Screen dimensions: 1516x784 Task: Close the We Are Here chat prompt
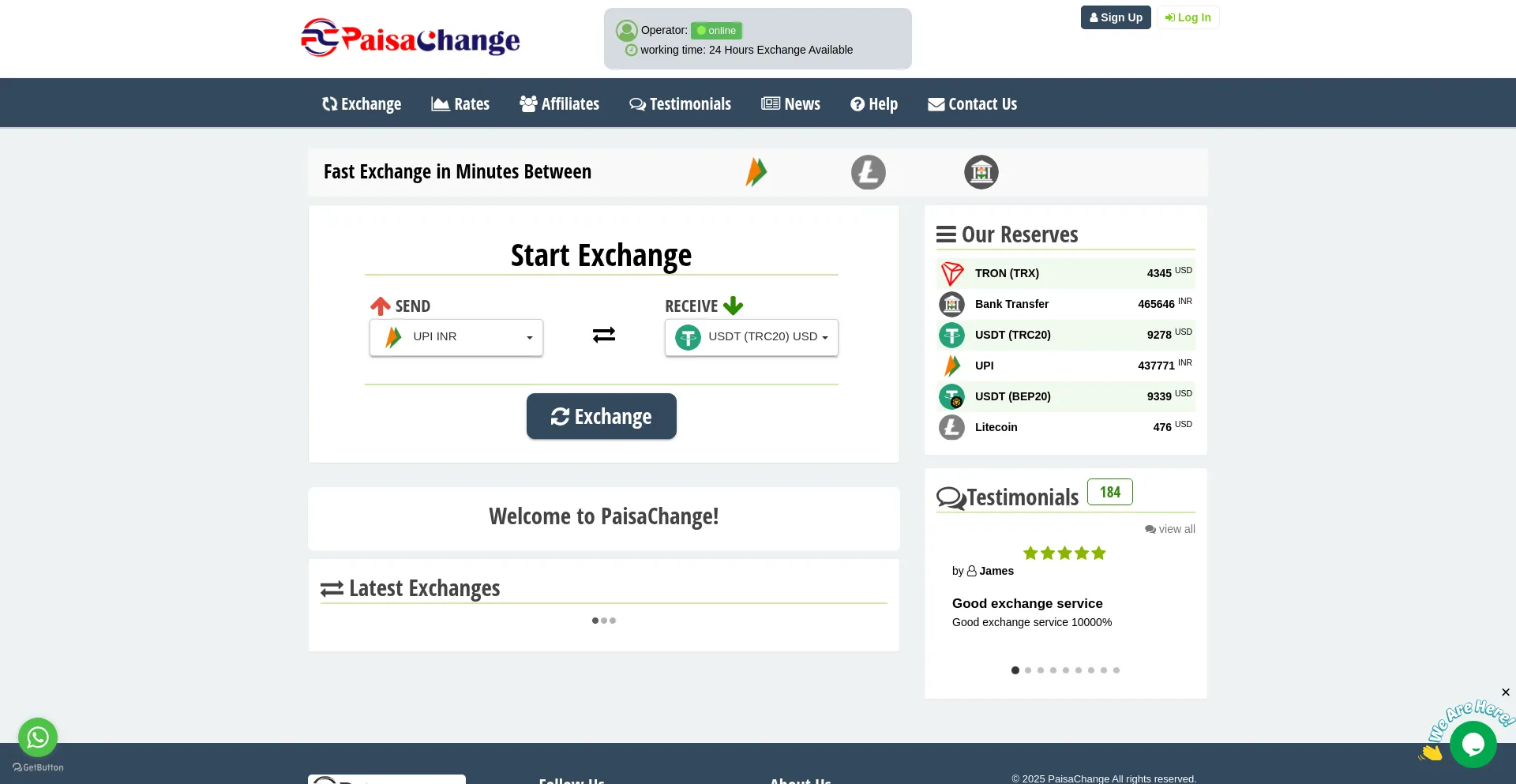1506,692
